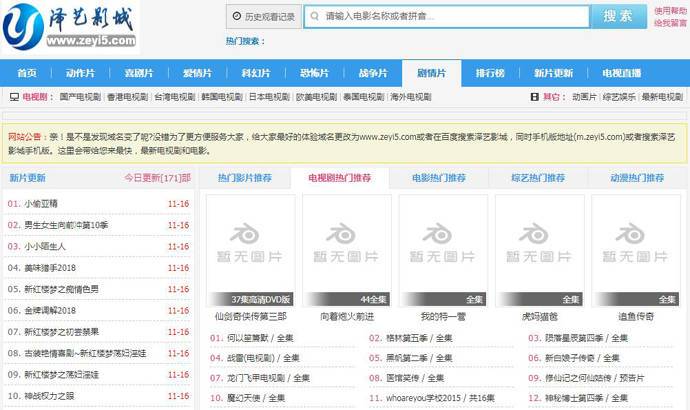This screenshot has height=410, width=690.
Task: Click the TV icon before 电视剧
Action: tap(13, 97)
